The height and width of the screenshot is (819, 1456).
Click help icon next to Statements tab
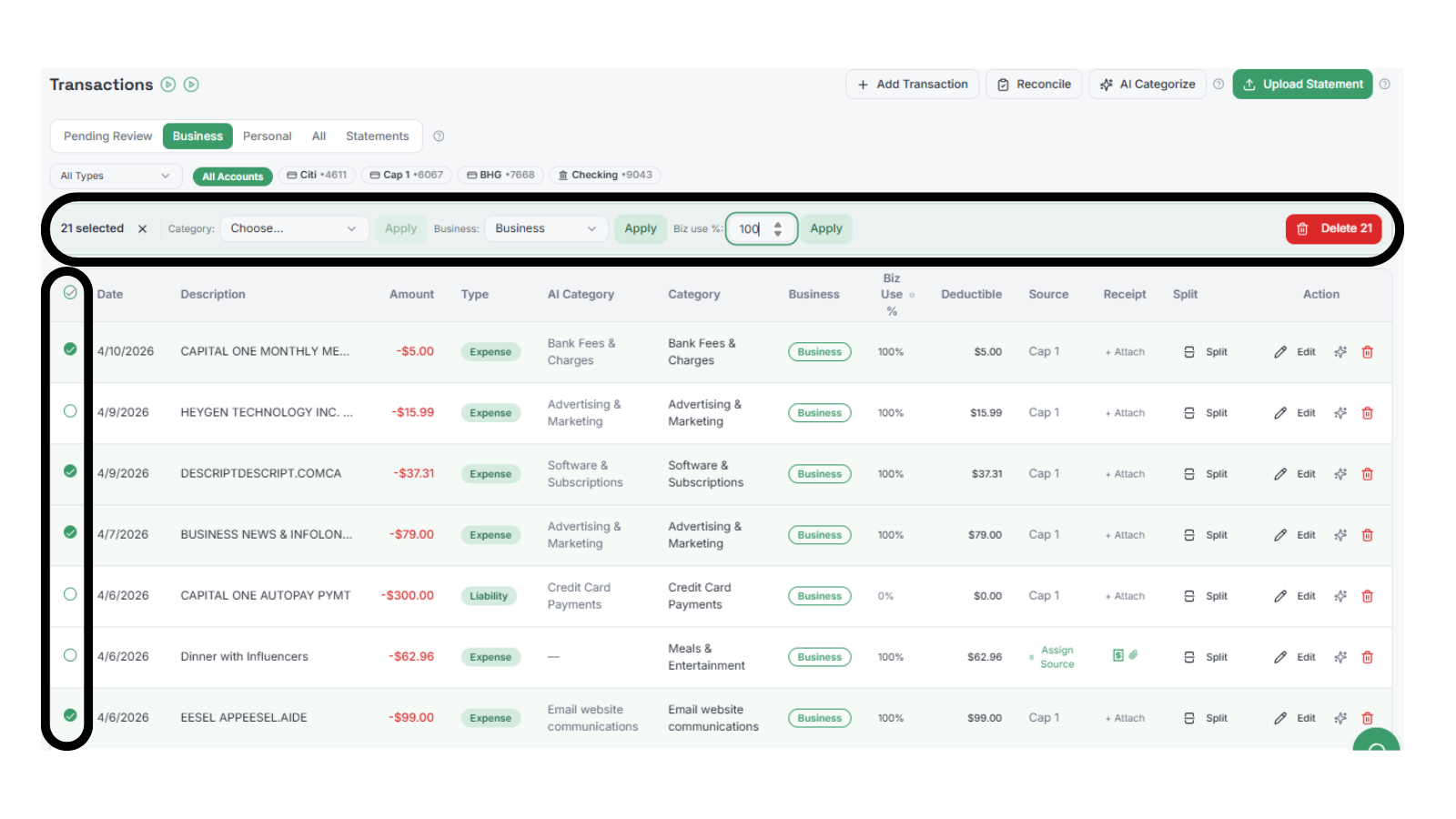coord(439,136)
